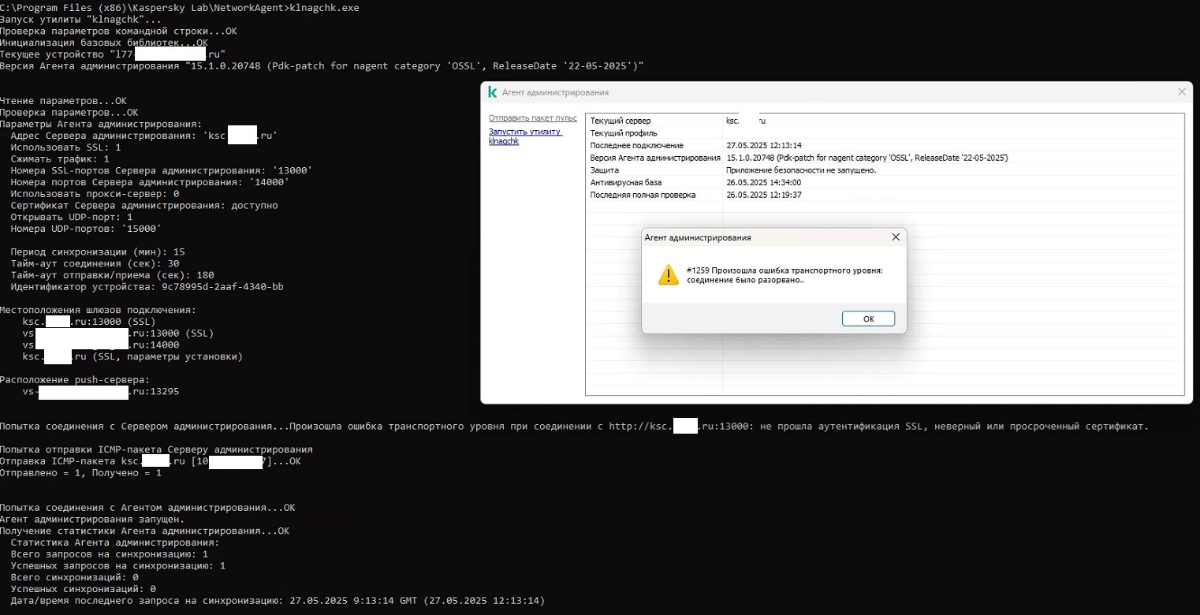Click console heading 'Расположение push-сервера:'
Viewport: 1200px width, 615px height.
click(74, 379)
